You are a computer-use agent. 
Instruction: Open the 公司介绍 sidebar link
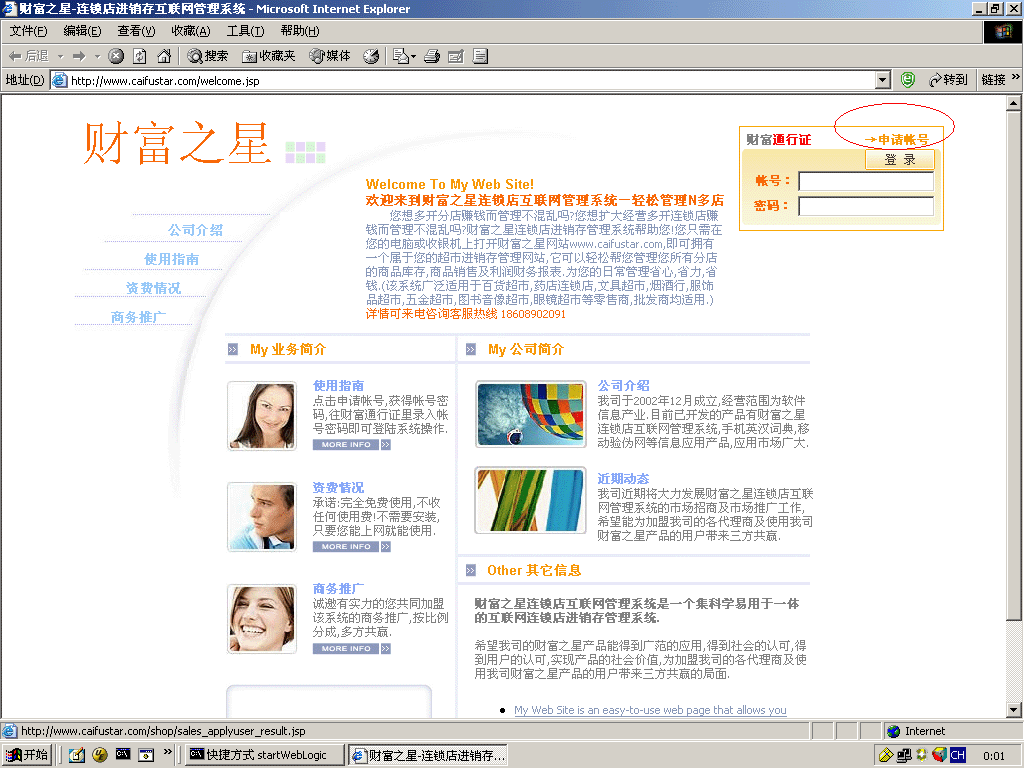(195, 230)
